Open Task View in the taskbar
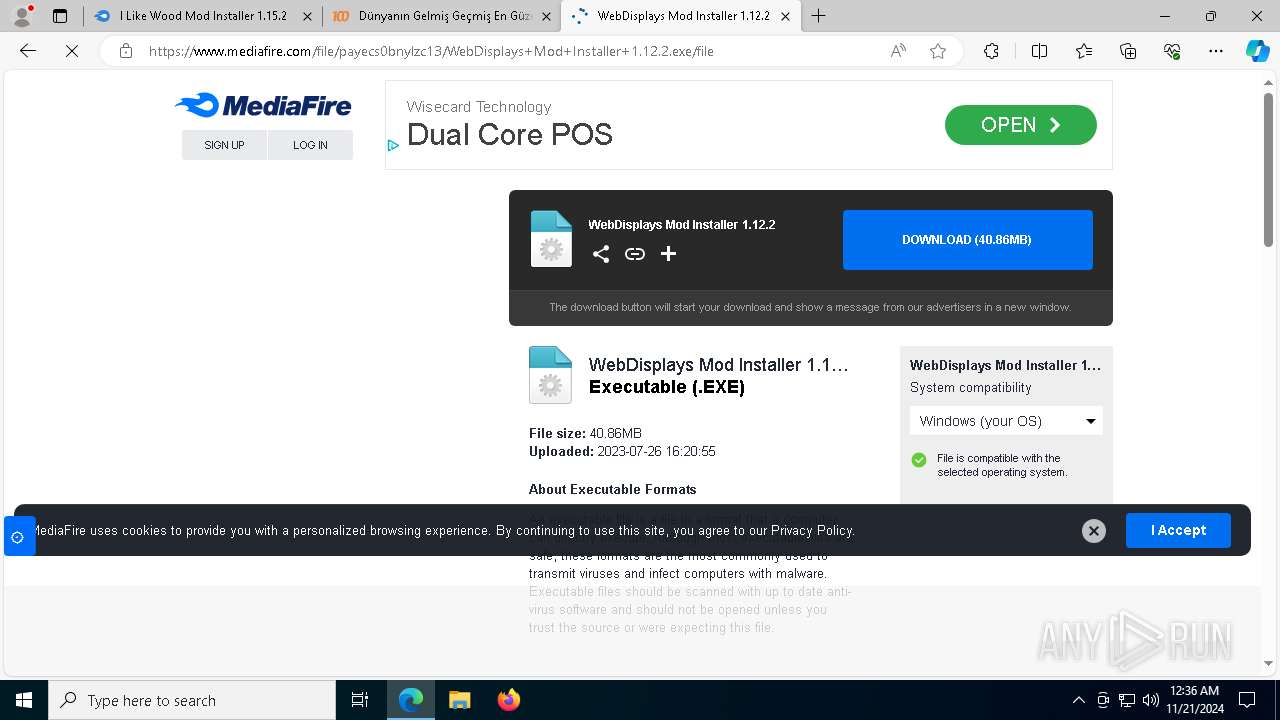The width and height of the screenshot is (1280, 720). tap(360, 700)
